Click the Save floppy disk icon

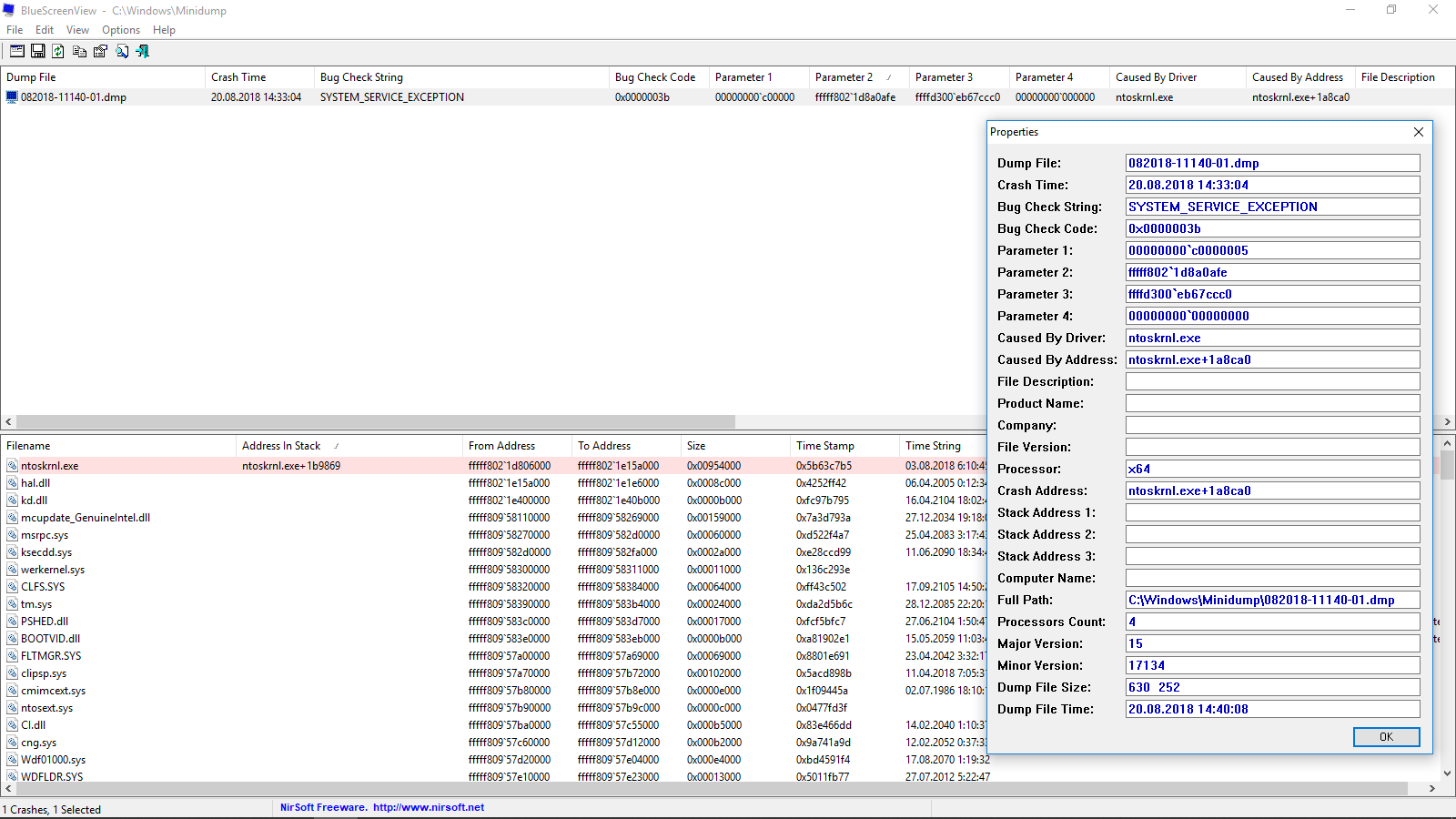tap(38, 52)
